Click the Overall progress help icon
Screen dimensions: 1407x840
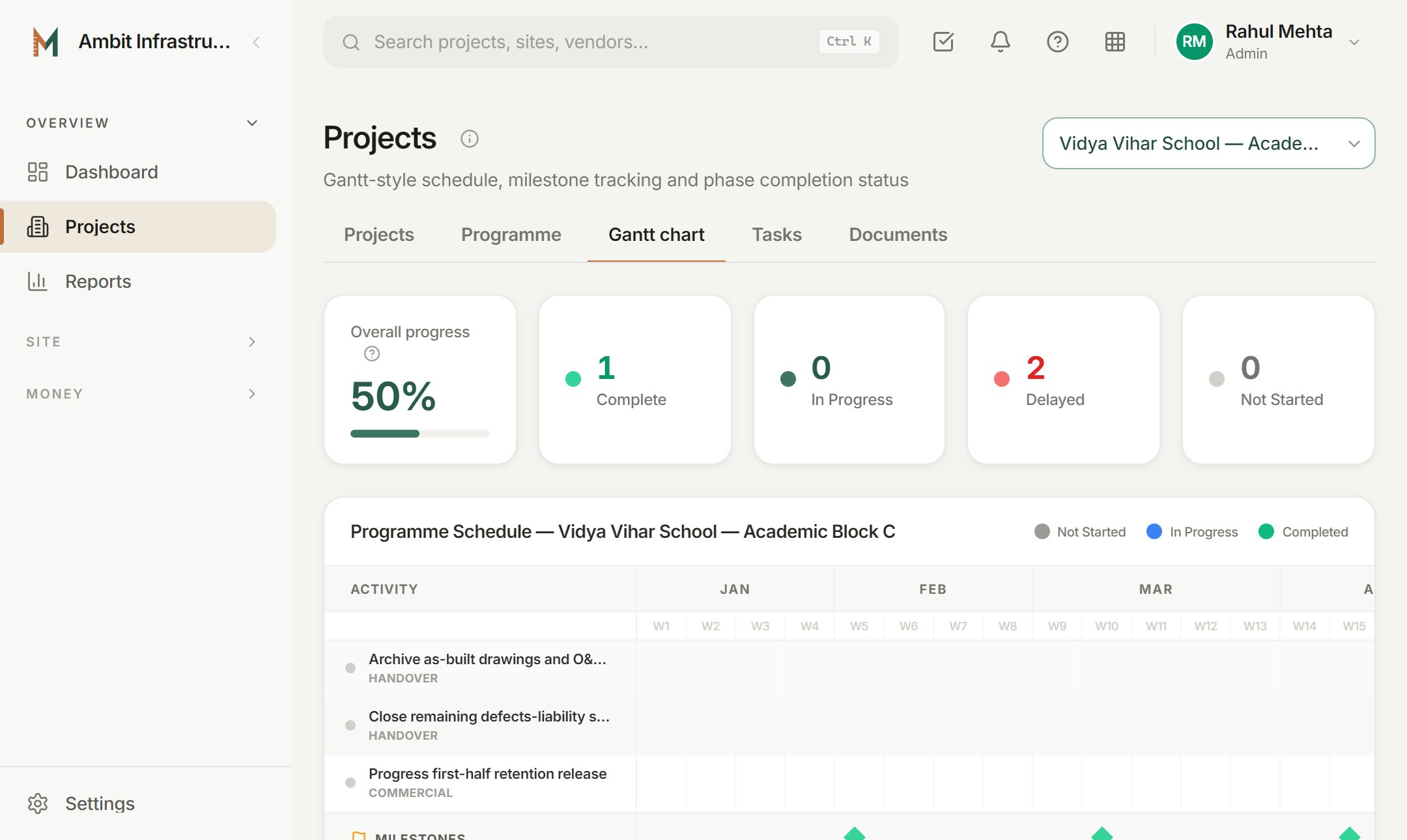click(x=372, y=354)
